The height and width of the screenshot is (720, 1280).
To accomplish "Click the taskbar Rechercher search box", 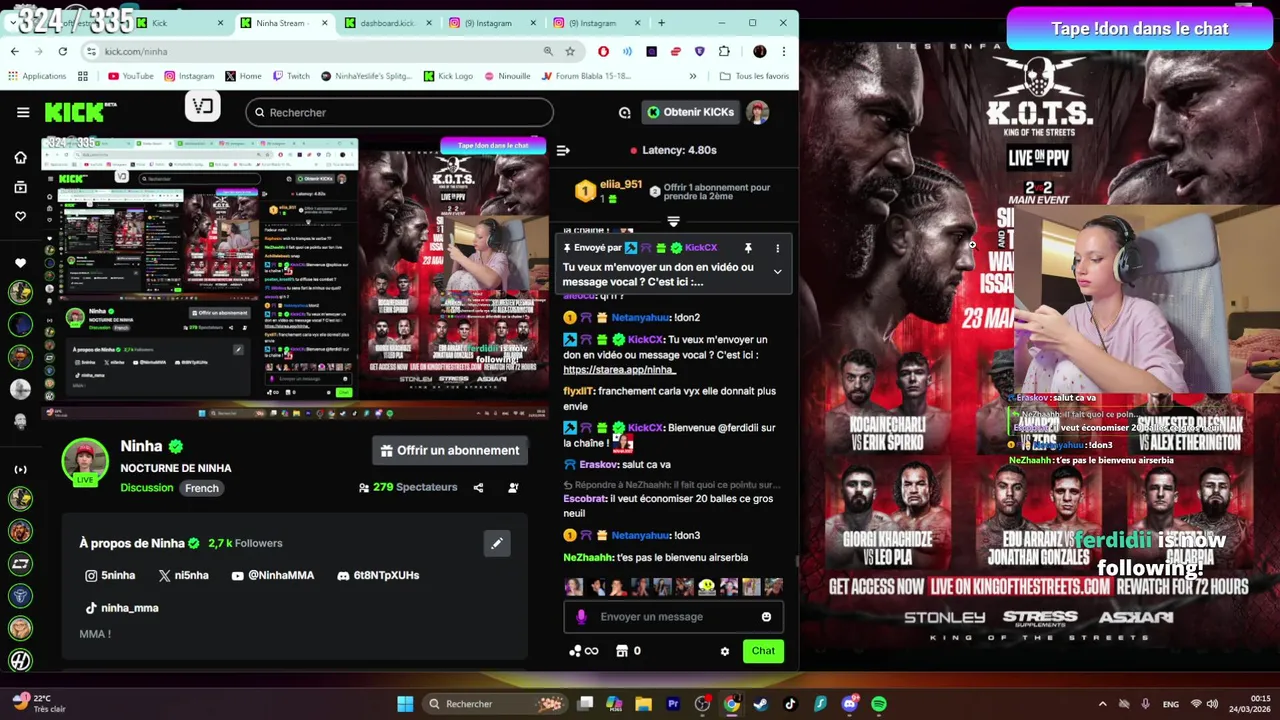I will tap(494, 704).
